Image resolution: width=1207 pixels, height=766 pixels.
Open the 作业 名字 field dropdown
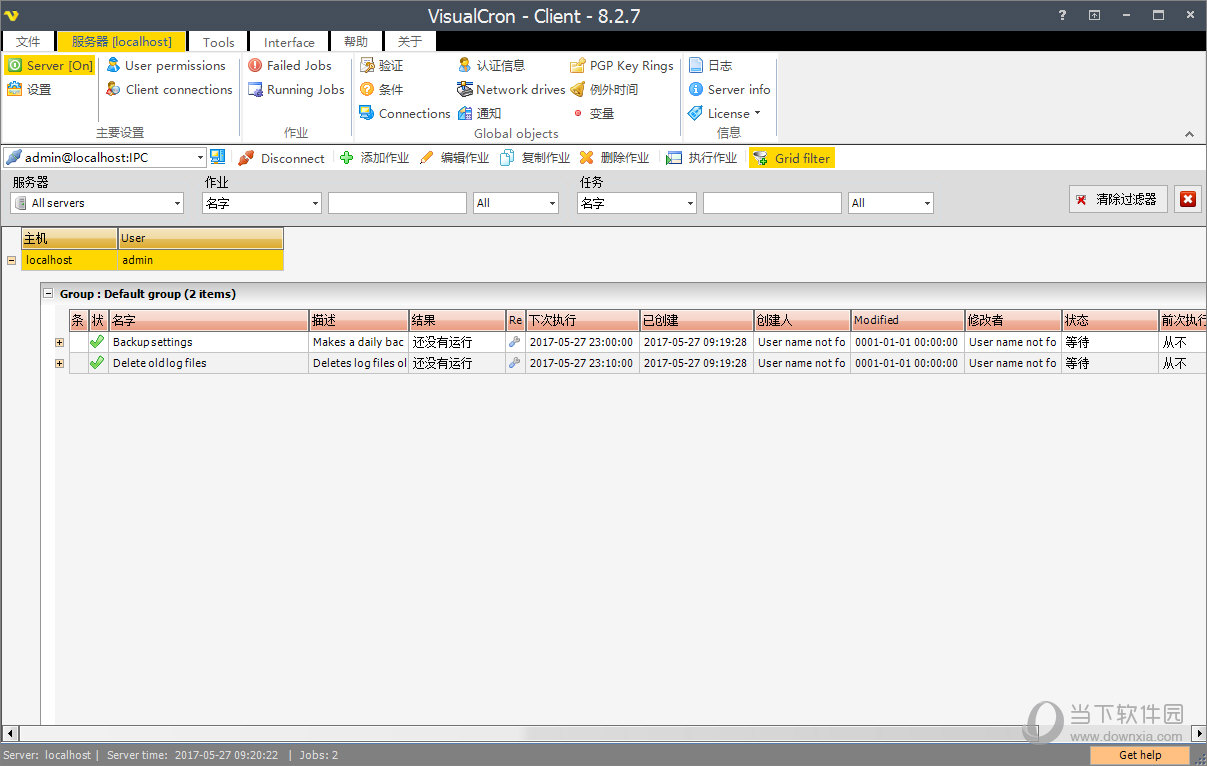(315, 203)
